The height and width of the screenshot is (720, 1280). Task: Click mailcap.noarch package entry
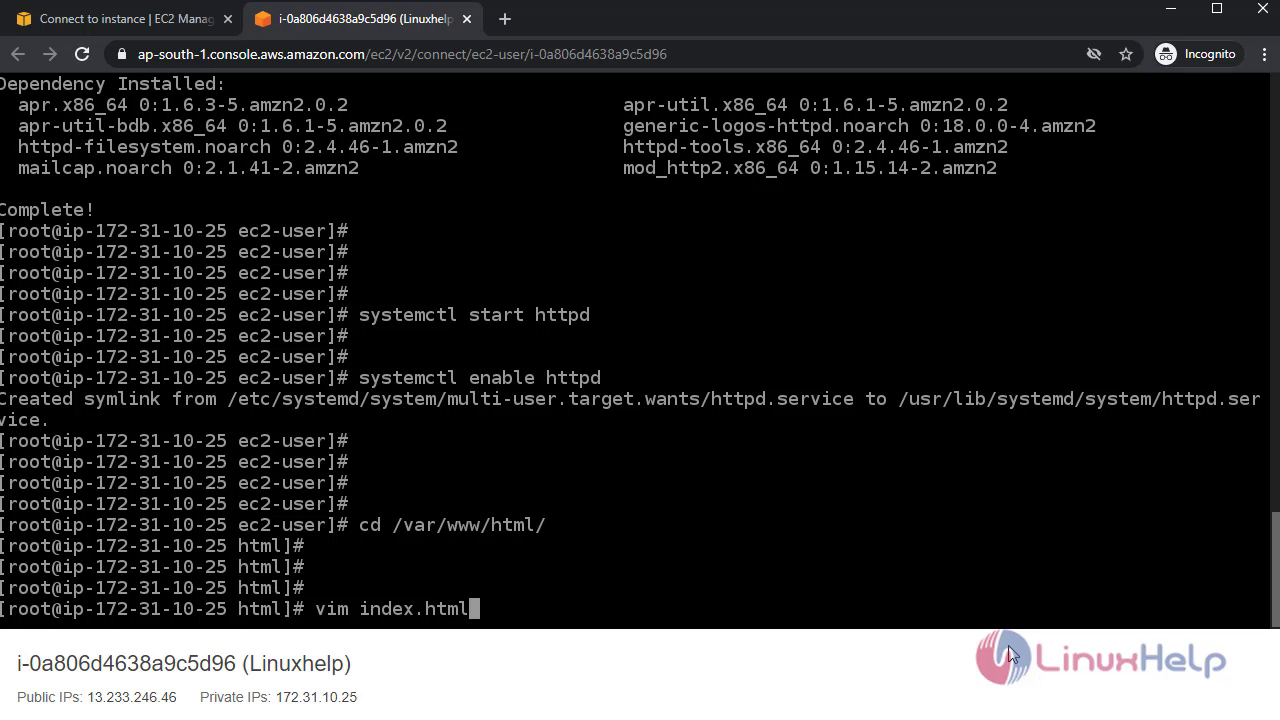point(188,167)
